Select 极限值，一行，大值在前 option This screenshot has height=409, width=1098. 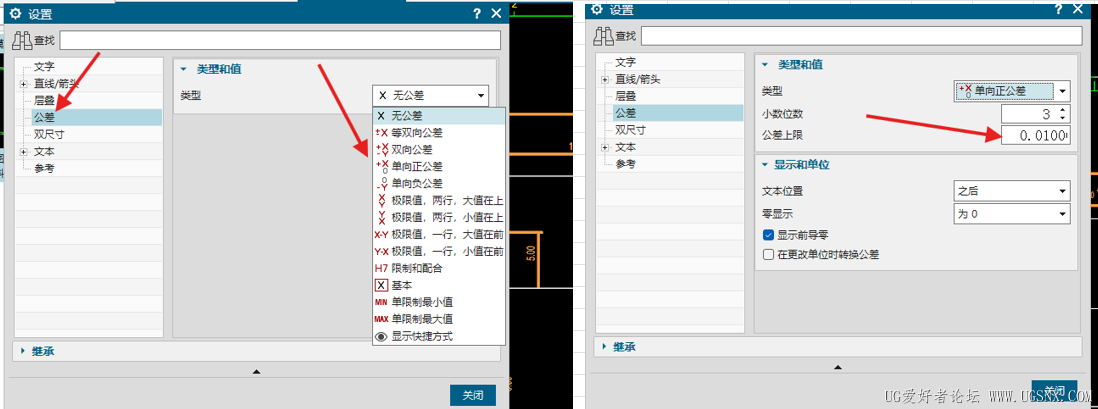(438, 235)
